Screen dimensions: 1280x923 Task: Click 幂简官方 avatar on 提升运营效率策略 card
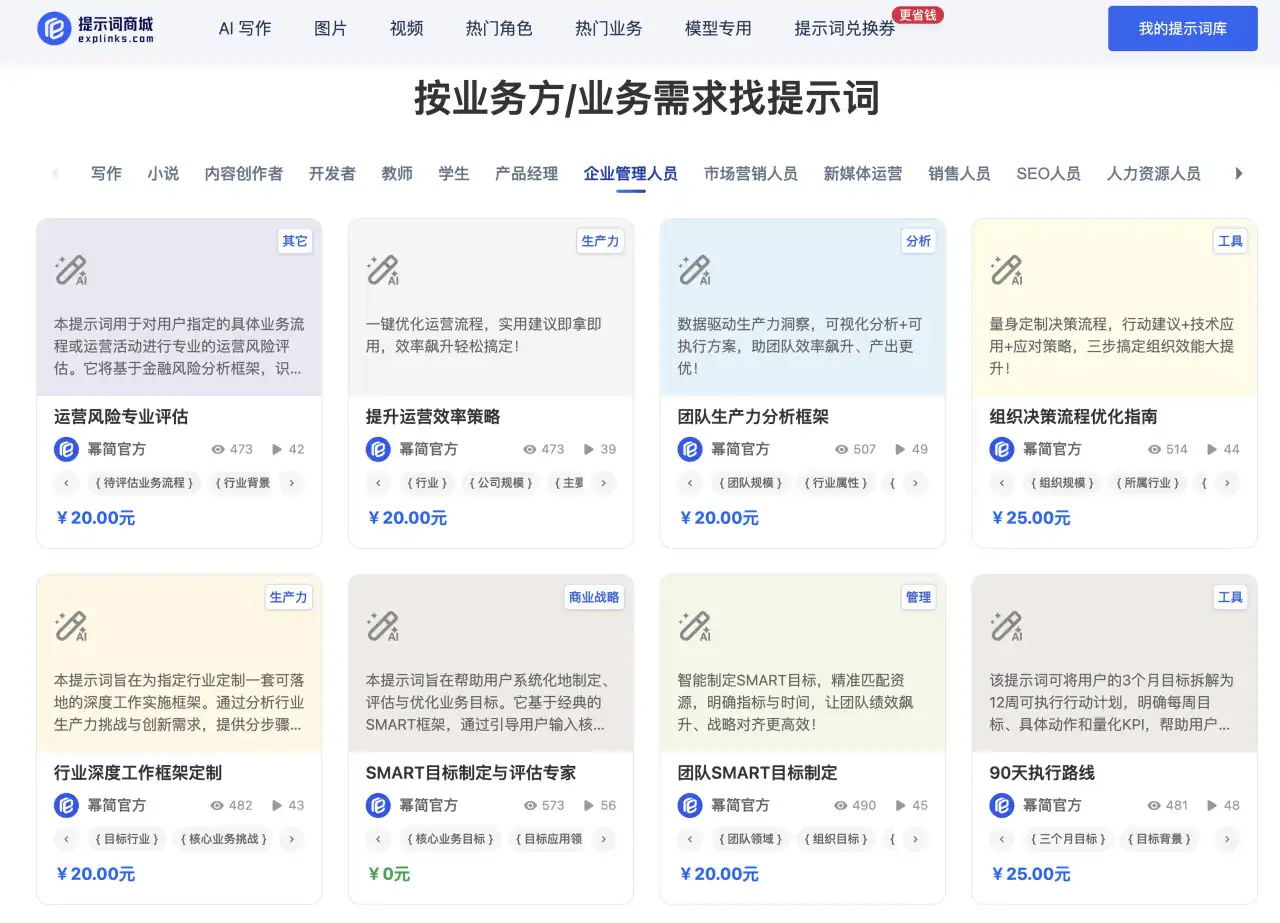(x=378, y=449)
